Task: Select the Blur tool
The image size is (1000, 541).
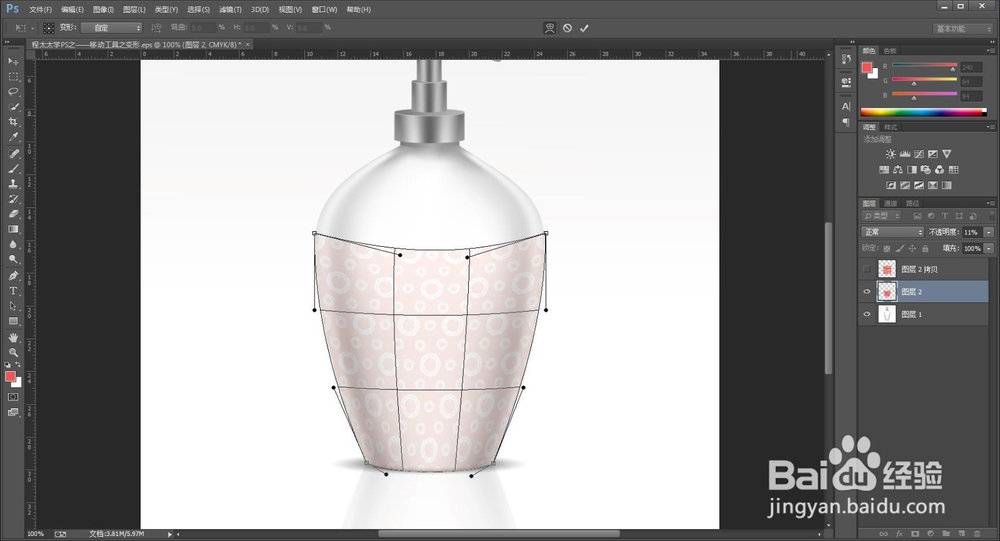Action: pos(13,245)
